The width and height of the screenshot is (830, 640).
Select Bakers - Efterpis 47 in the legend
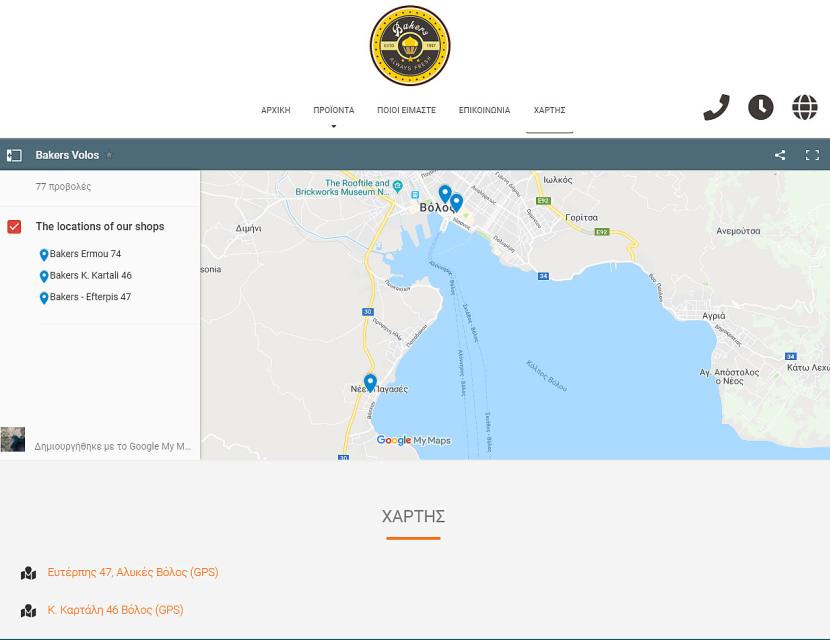pos(90,297)
